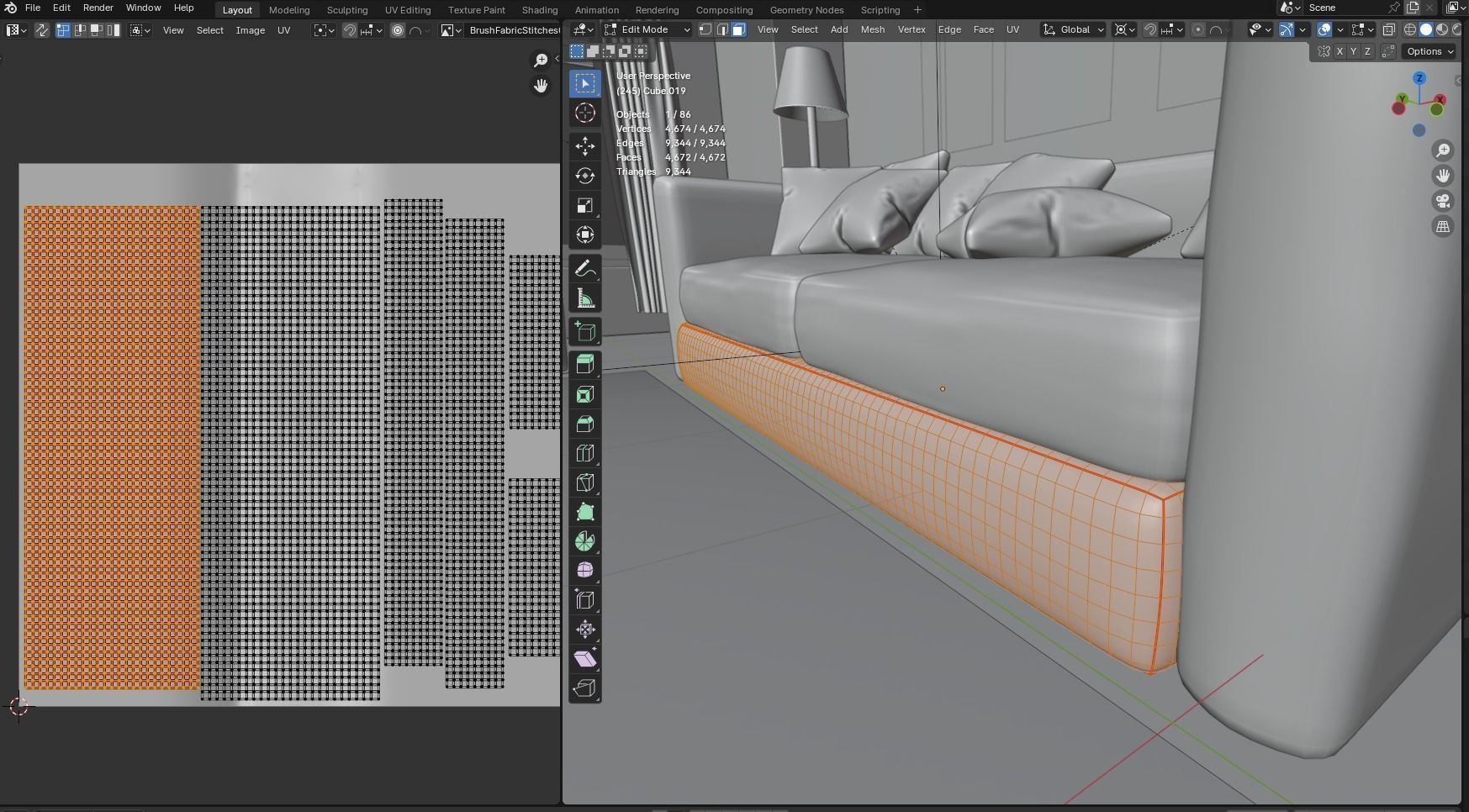Image resolution: width=1469 pixels, height=812 pixels.
Task: Select the Loop Cut tool
Action: point(585,453)
